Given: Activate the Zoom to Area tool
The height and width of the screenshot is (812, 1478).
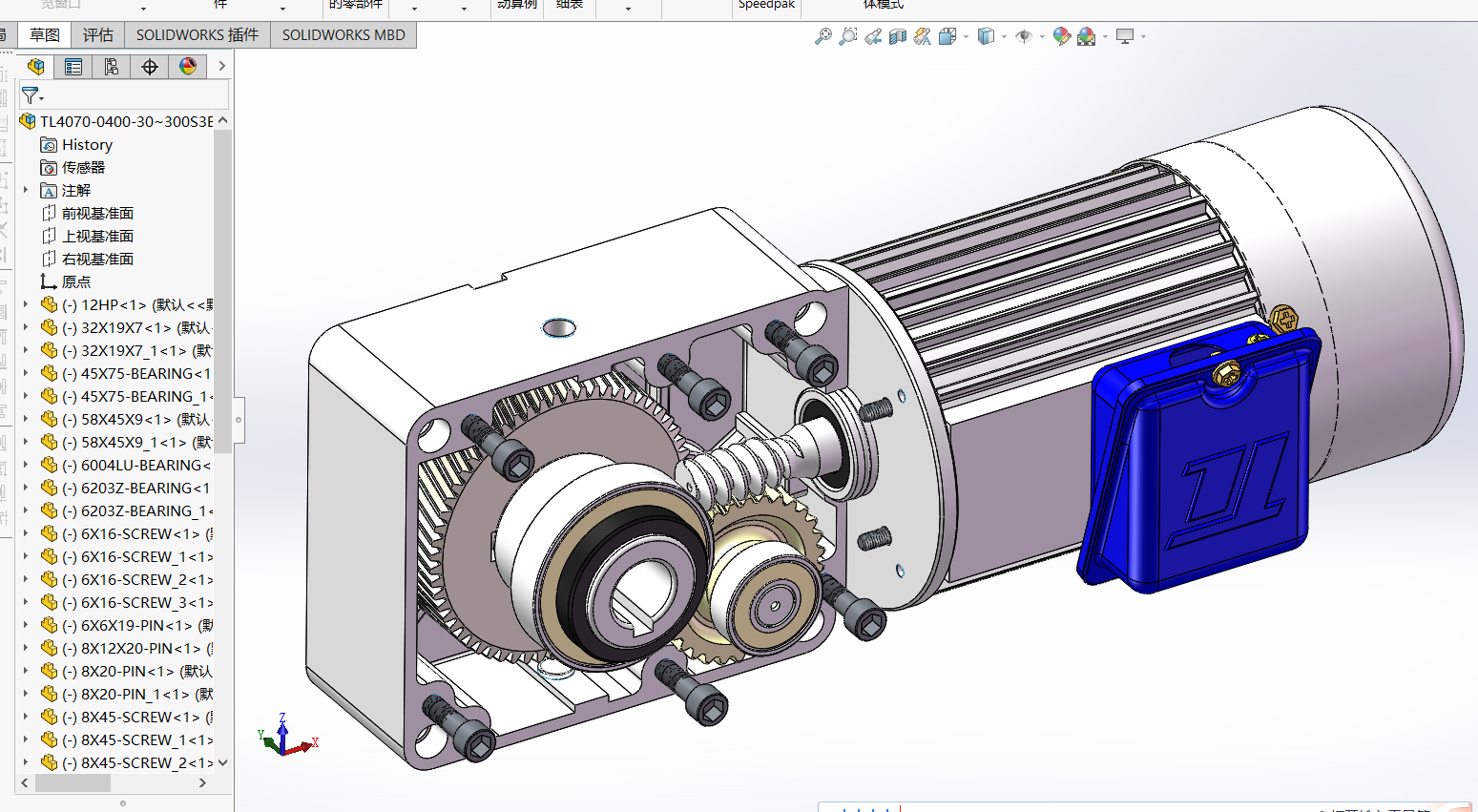Looking at the screenshot, I should (847, 36).
